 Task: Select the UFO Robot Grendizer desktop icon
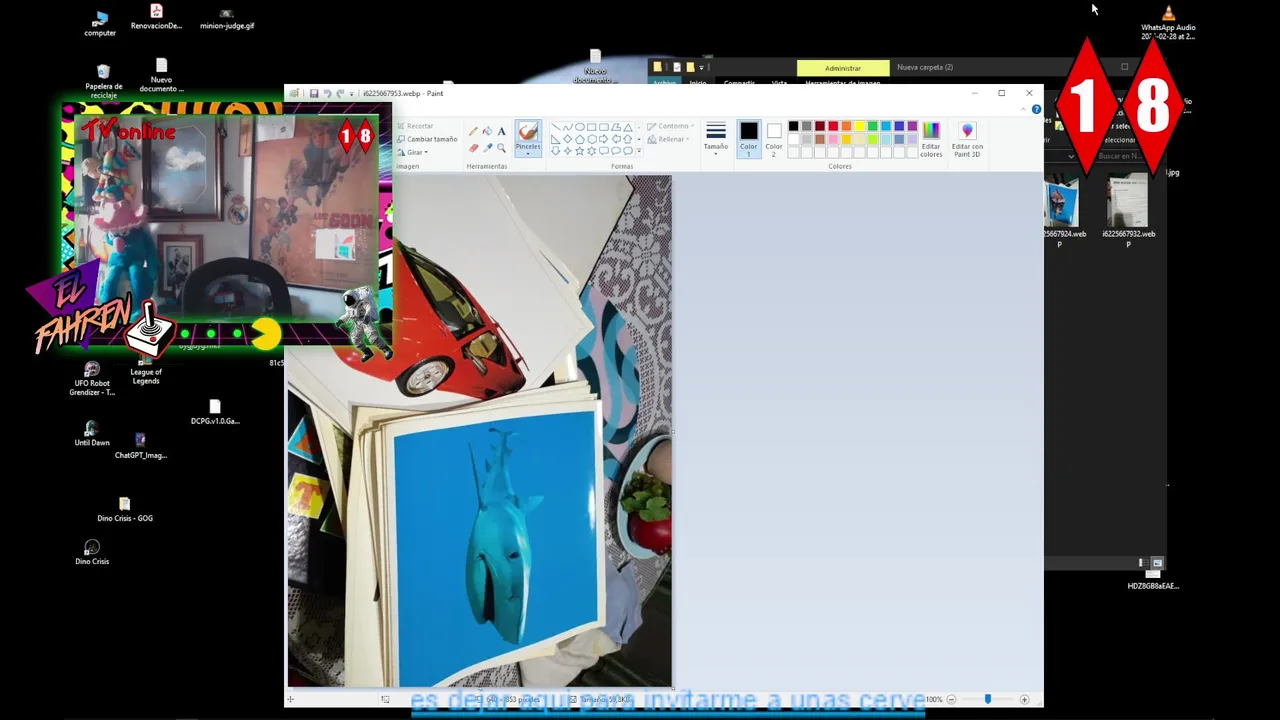point(92,379)
